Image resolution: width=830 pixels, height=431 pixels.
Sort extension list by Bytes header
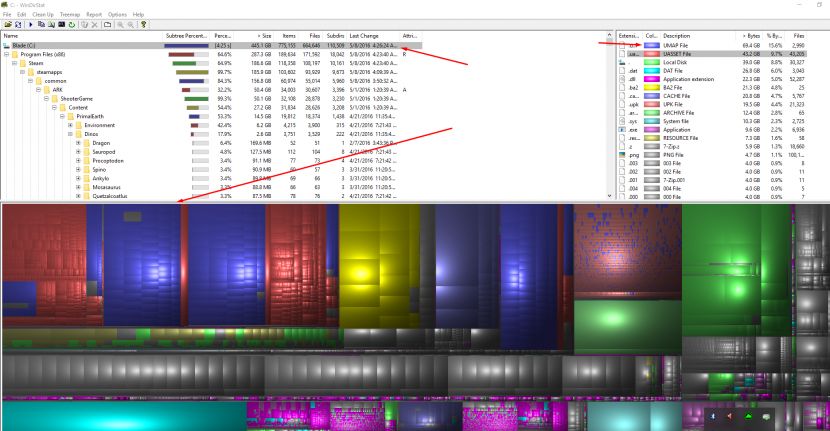click(748, 36)
